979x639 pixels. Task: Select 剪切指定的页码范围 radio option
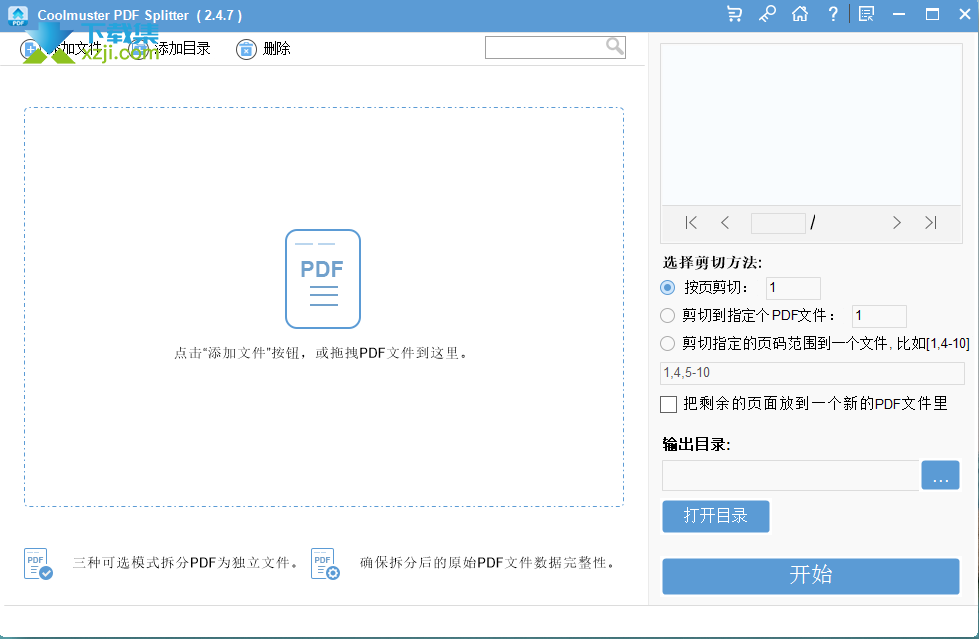[667, 343]
